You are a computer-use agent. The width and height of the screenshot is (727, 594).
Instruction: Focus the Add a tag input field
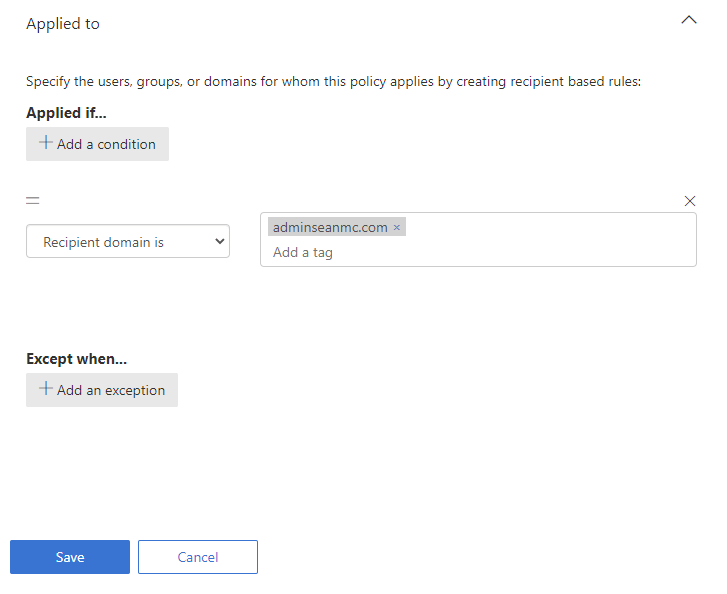click(x=477, y=253)
